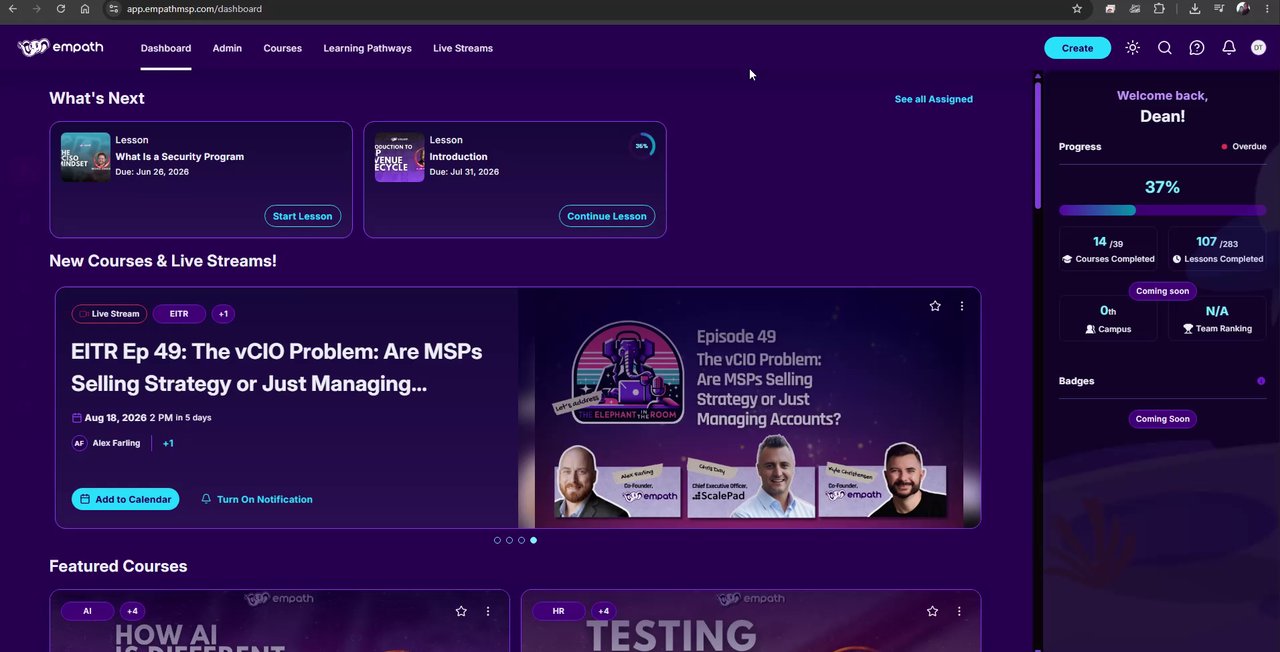Click the See all Assigned link
Image resolution: width=1280 pixels, height=652 pixels.
pos(933,99)
